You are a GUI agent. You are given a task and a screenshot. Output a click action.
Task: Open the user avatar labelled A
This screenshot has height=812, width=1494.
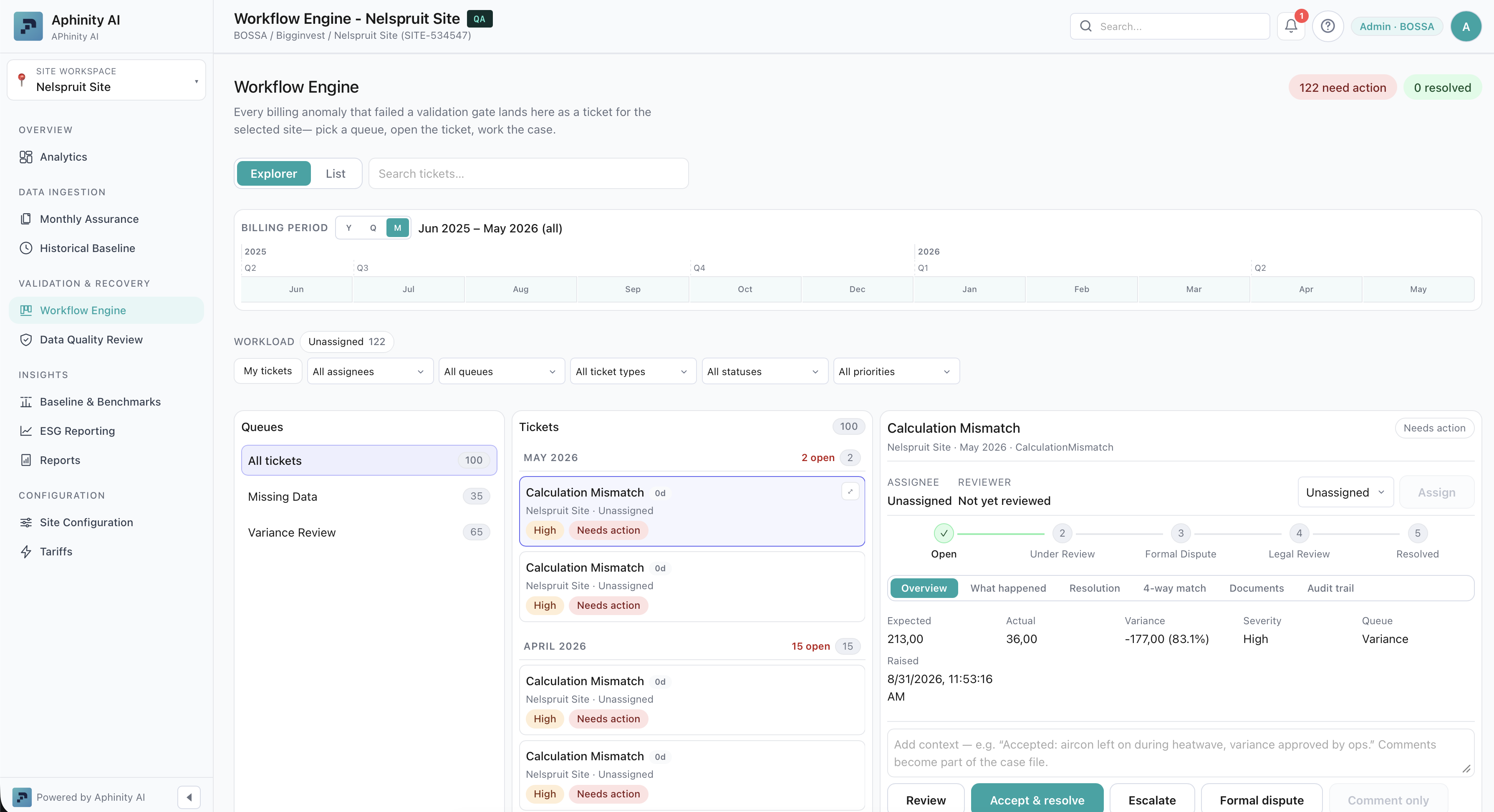[x=1466, y=26]
